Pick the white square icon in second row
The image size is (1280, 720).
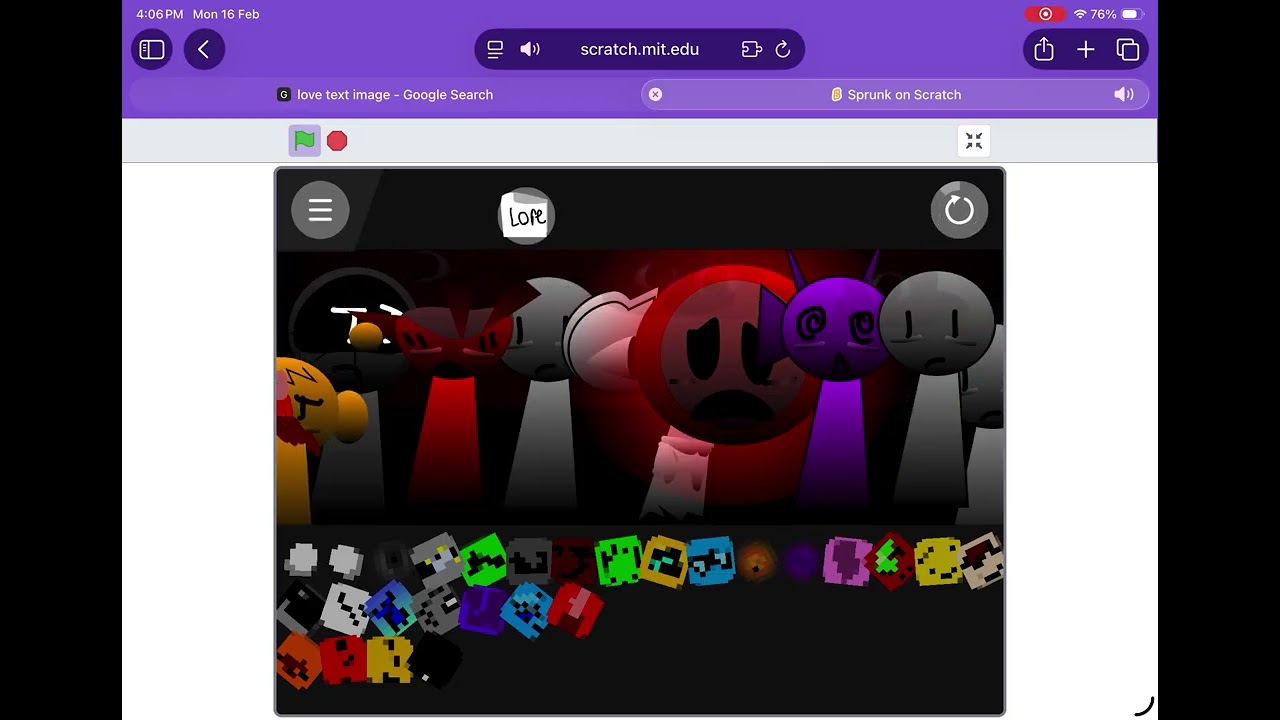click(x=346, y=607)
